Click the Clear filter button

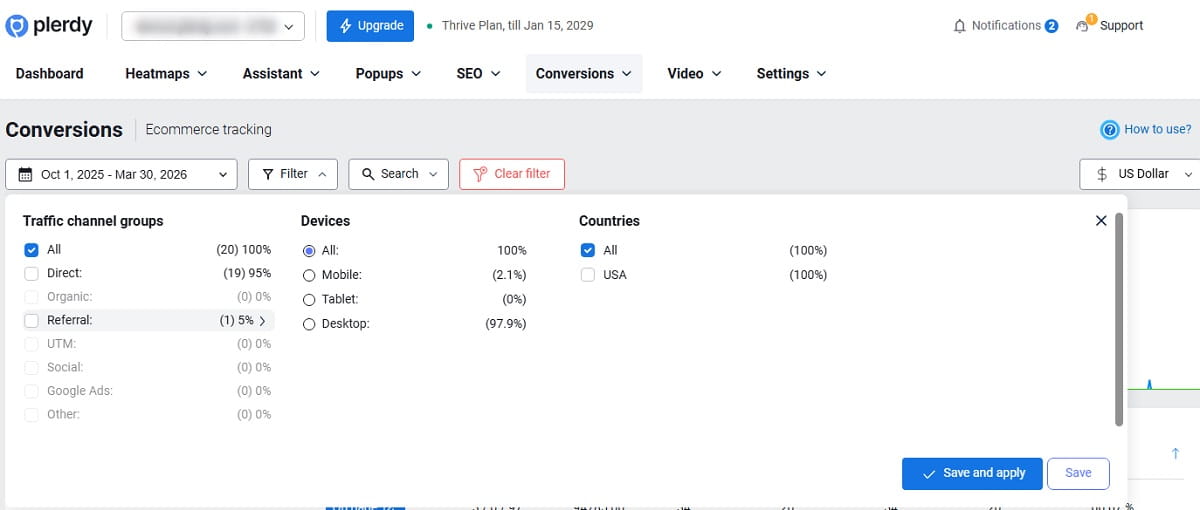coord(512,174)
